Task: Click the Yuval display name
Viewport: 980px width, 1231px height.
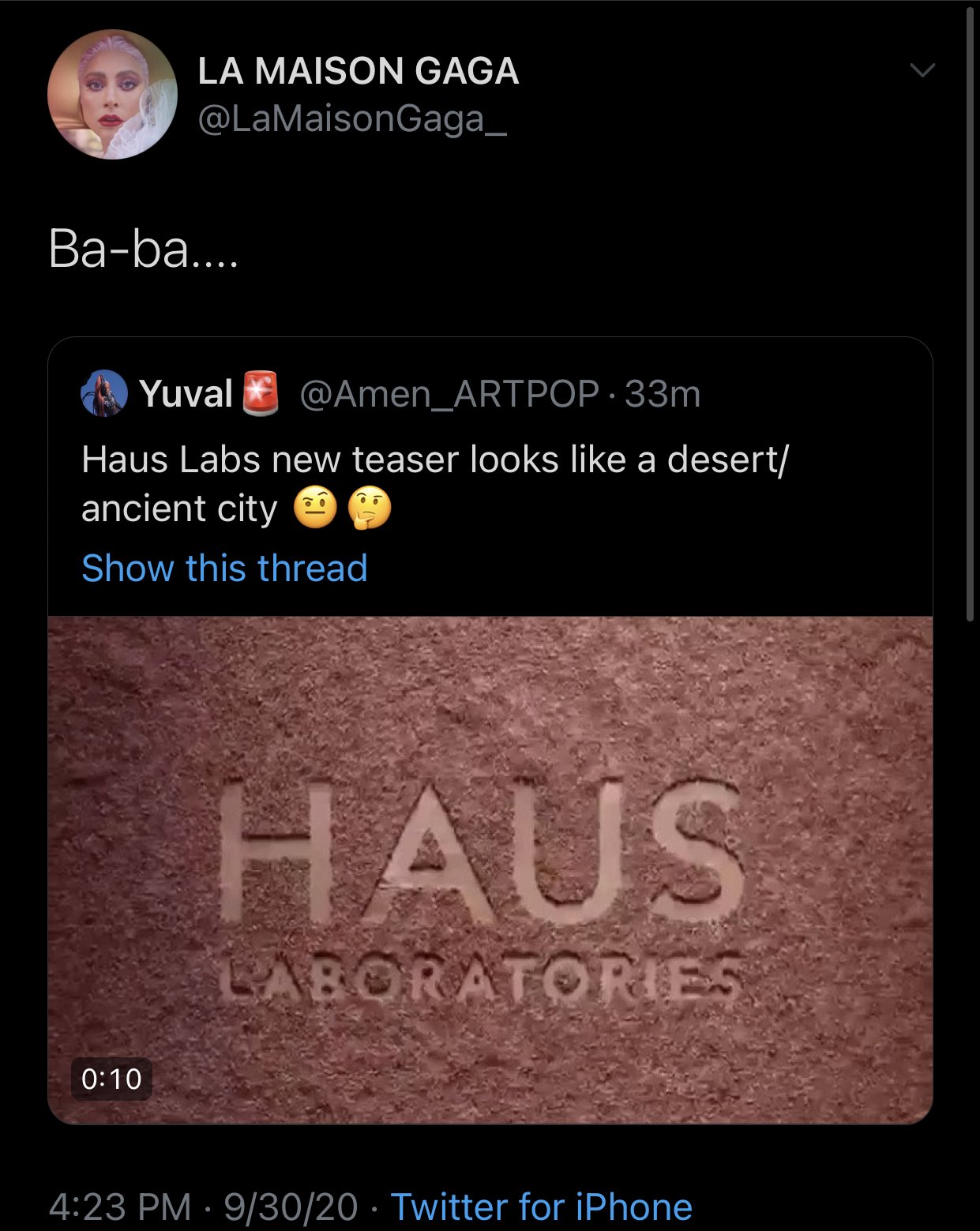Action: (x=186, y=393)
